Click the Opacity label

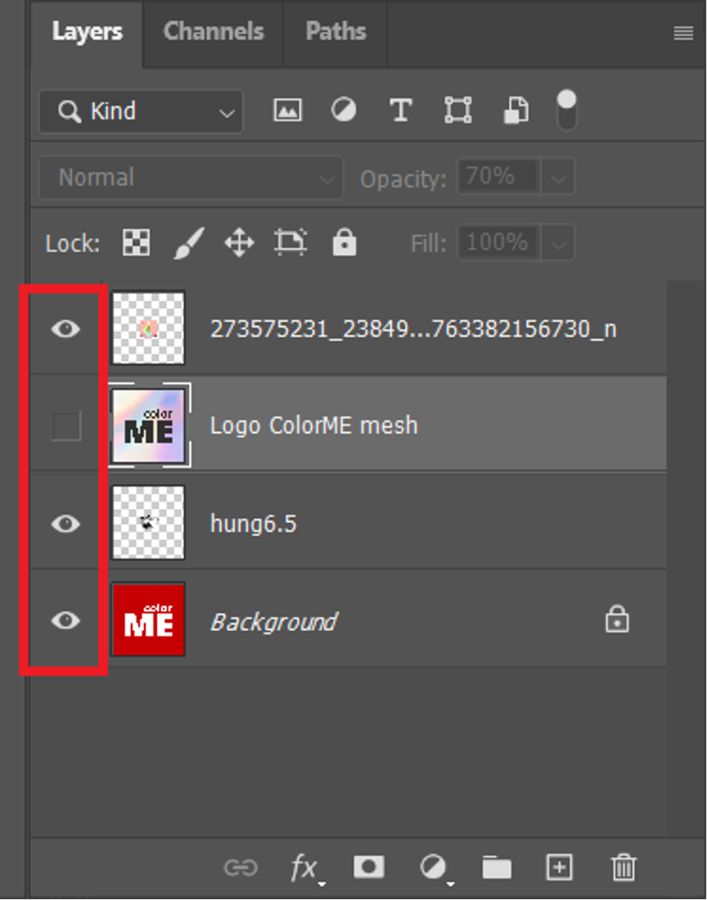coord(403,180)
